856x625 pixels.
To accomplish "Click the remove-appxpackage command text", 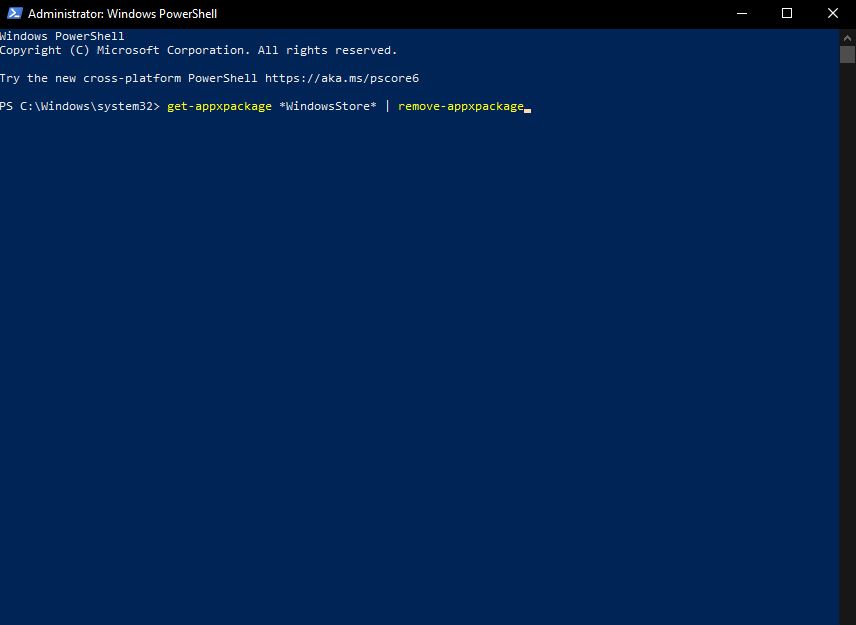I will pyautogui.click(x=460, y=106).
